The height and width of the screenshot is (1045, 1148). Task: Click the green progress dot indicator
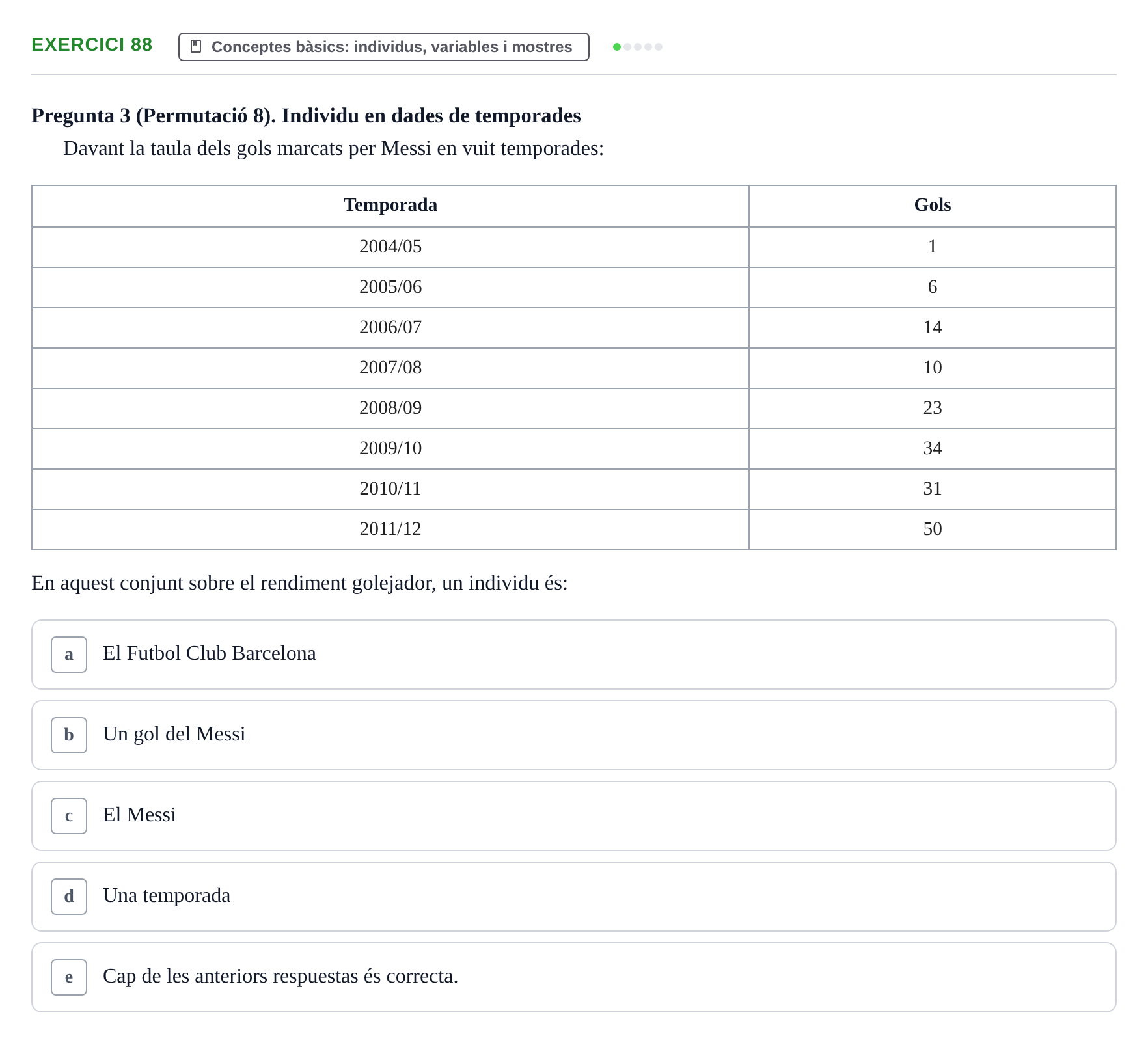tap(617, 47)
